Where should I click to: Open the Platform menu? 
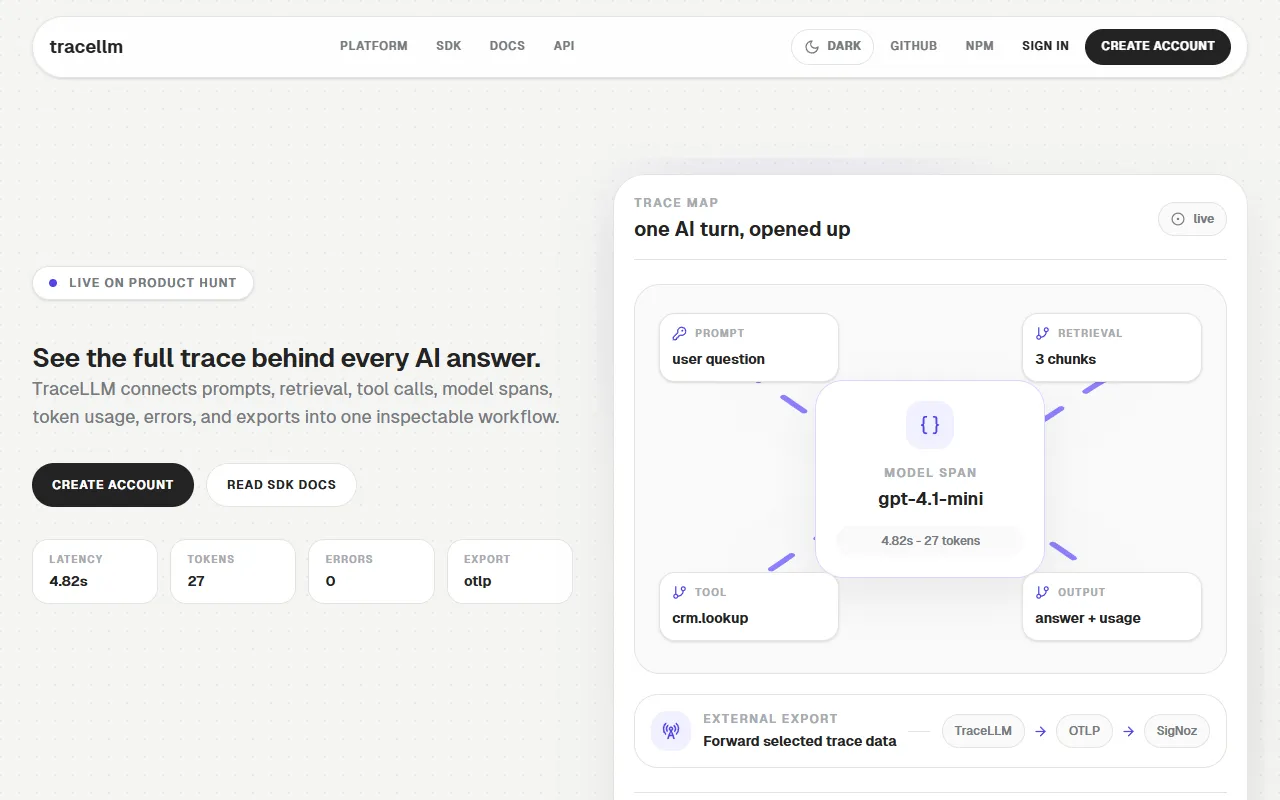pos(374,46)
